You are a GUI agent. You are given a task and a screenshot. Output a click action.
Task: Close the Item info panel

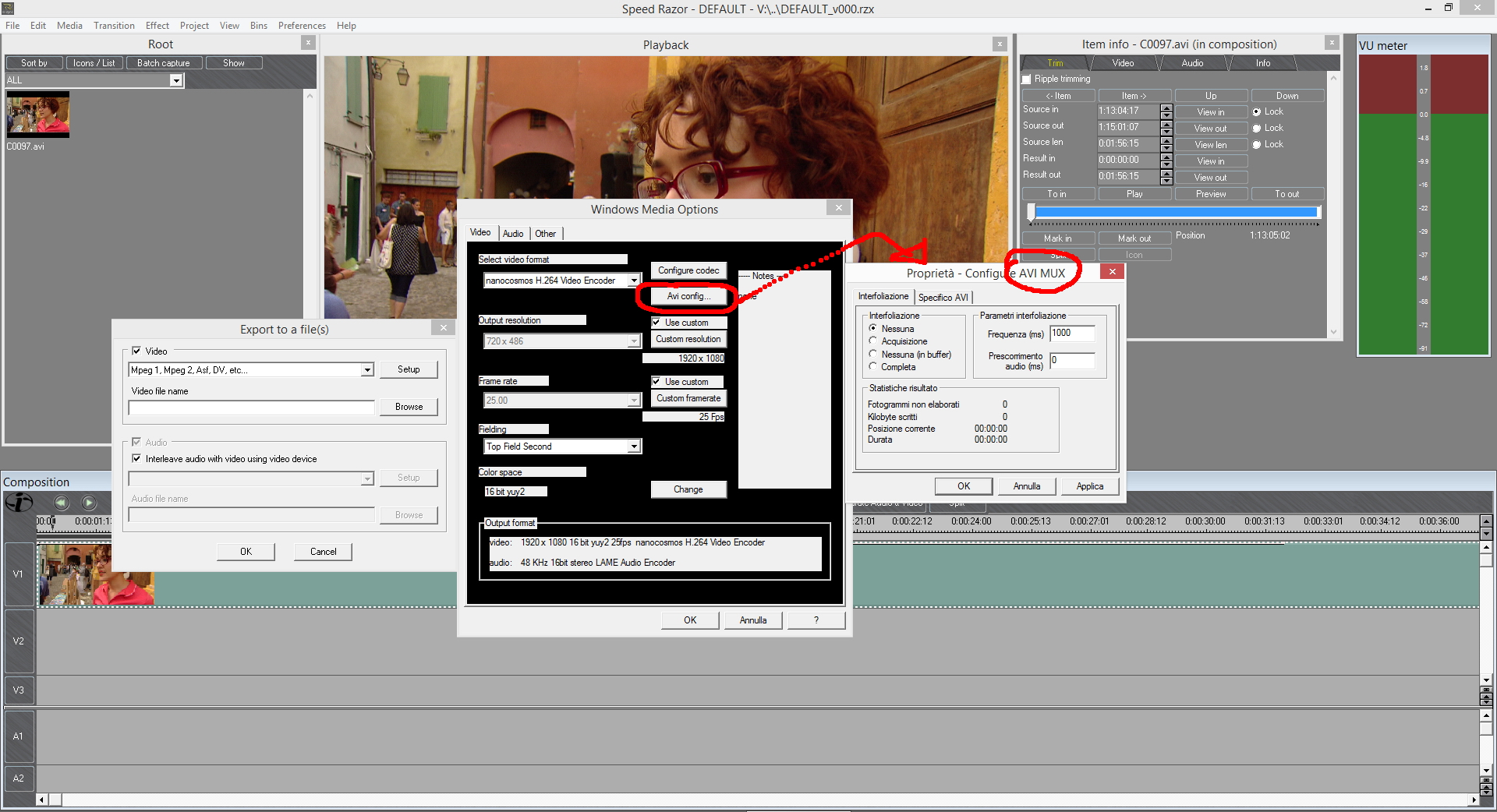1332,43
